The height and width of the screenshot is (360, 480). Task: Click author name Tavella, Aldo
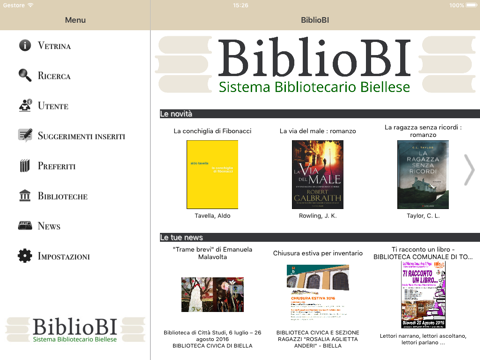pyautogui.click(x=212, y=216)
